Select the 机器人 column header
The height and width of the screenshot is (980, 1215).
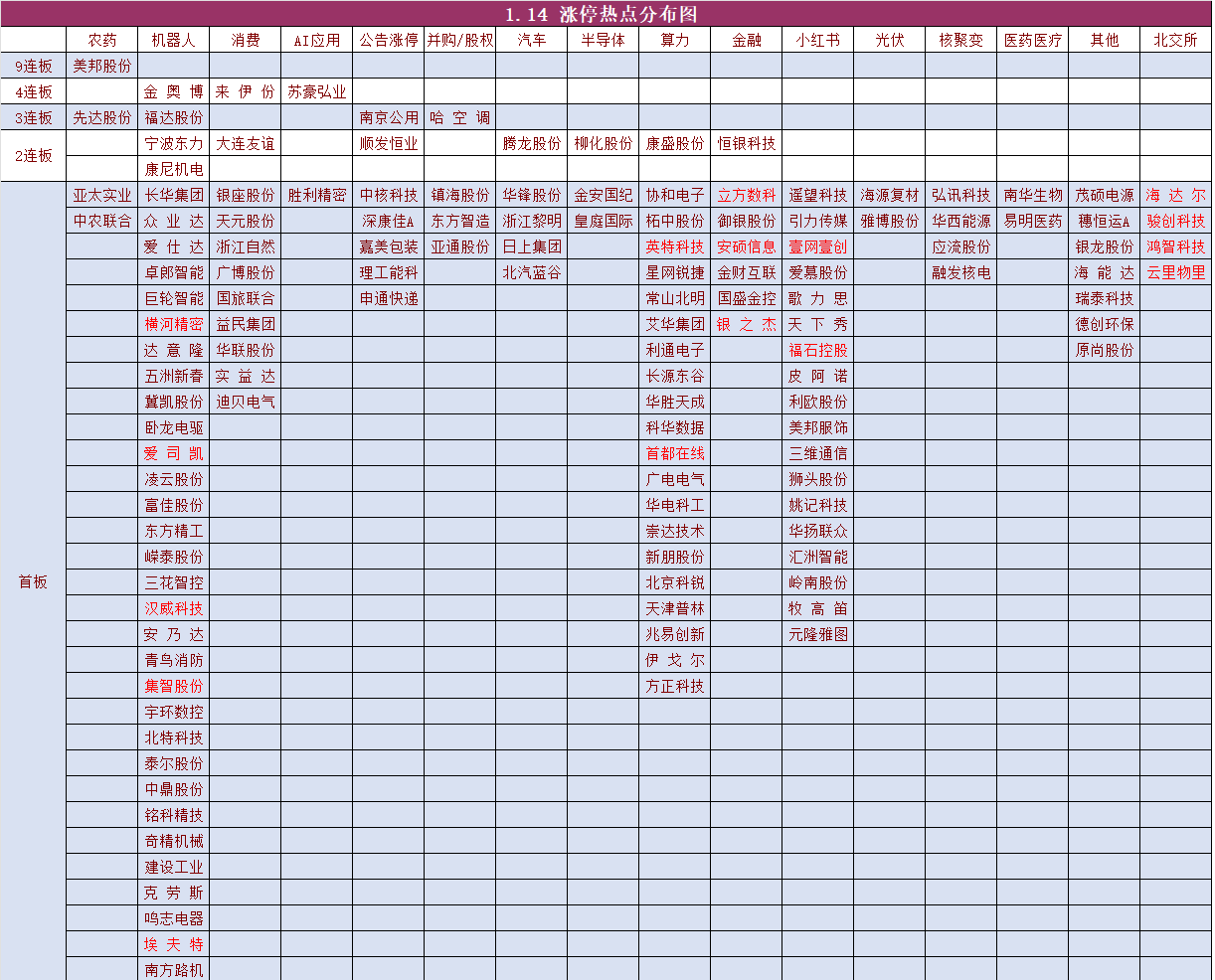click(174, 40)
